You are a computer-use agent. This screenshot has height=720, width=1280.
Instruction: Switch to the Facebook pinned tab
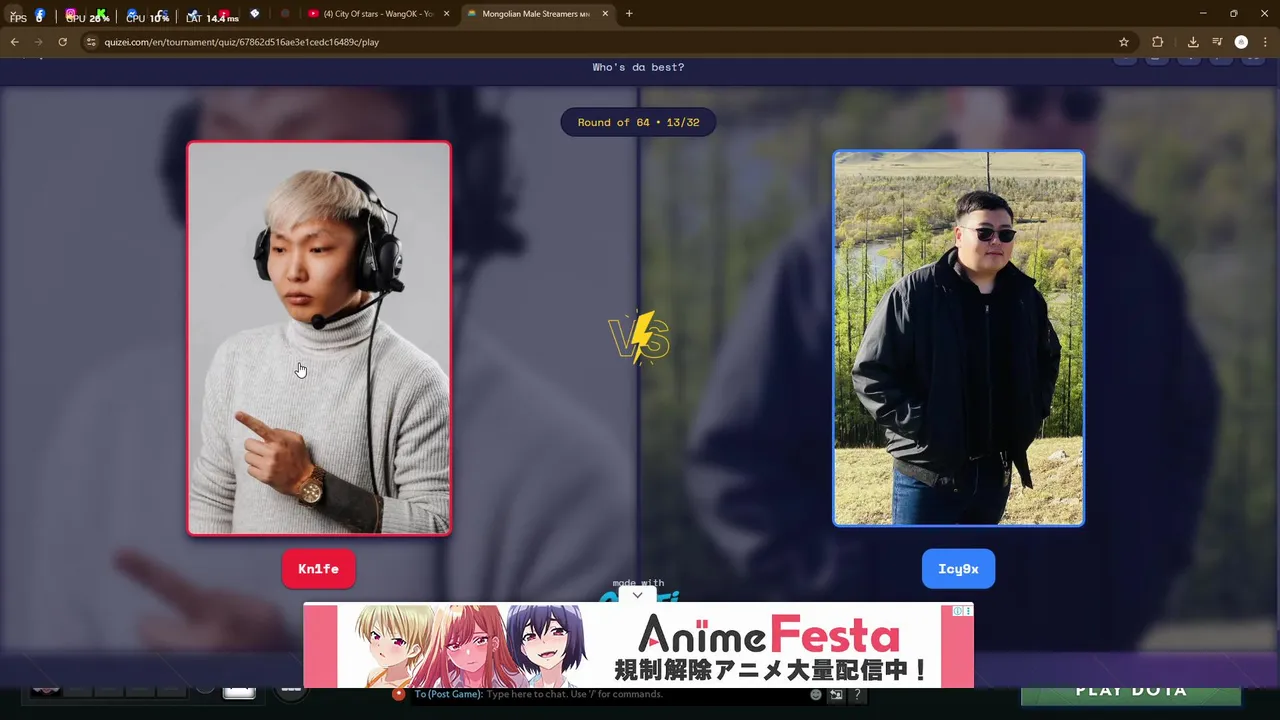40,15
